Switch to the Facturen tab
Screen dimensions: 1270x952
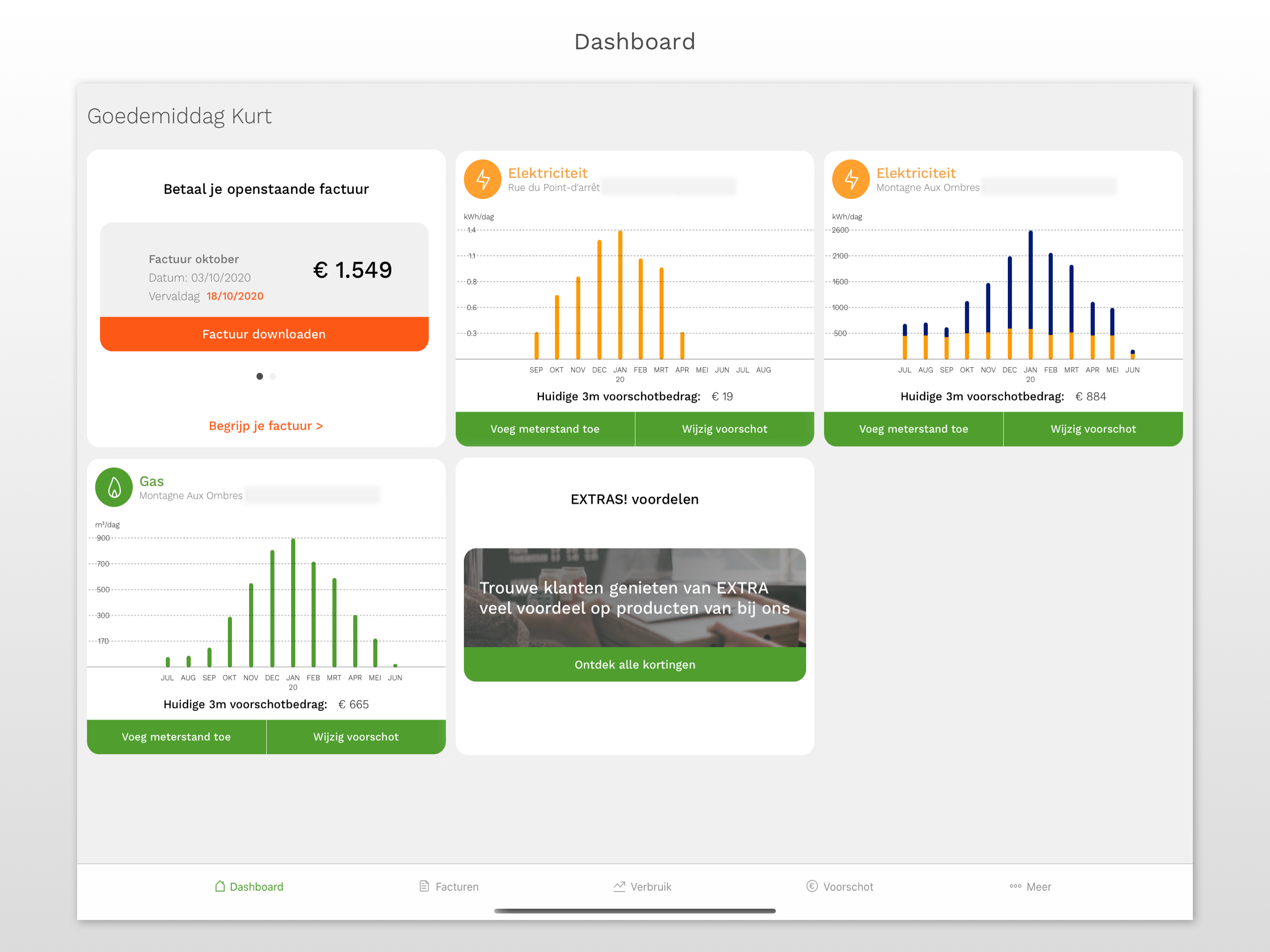point(456,886)
